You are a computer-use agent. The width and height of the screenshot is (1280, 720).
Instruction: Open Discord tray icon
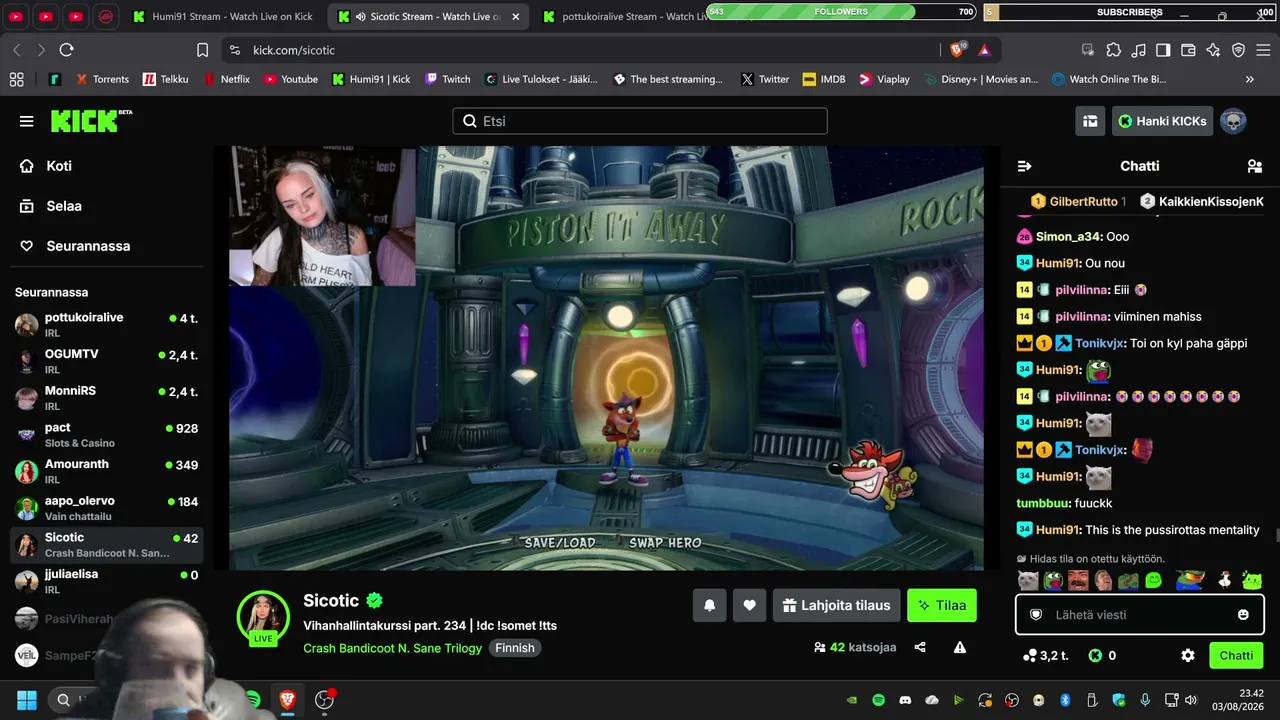(x=905, y=700)
